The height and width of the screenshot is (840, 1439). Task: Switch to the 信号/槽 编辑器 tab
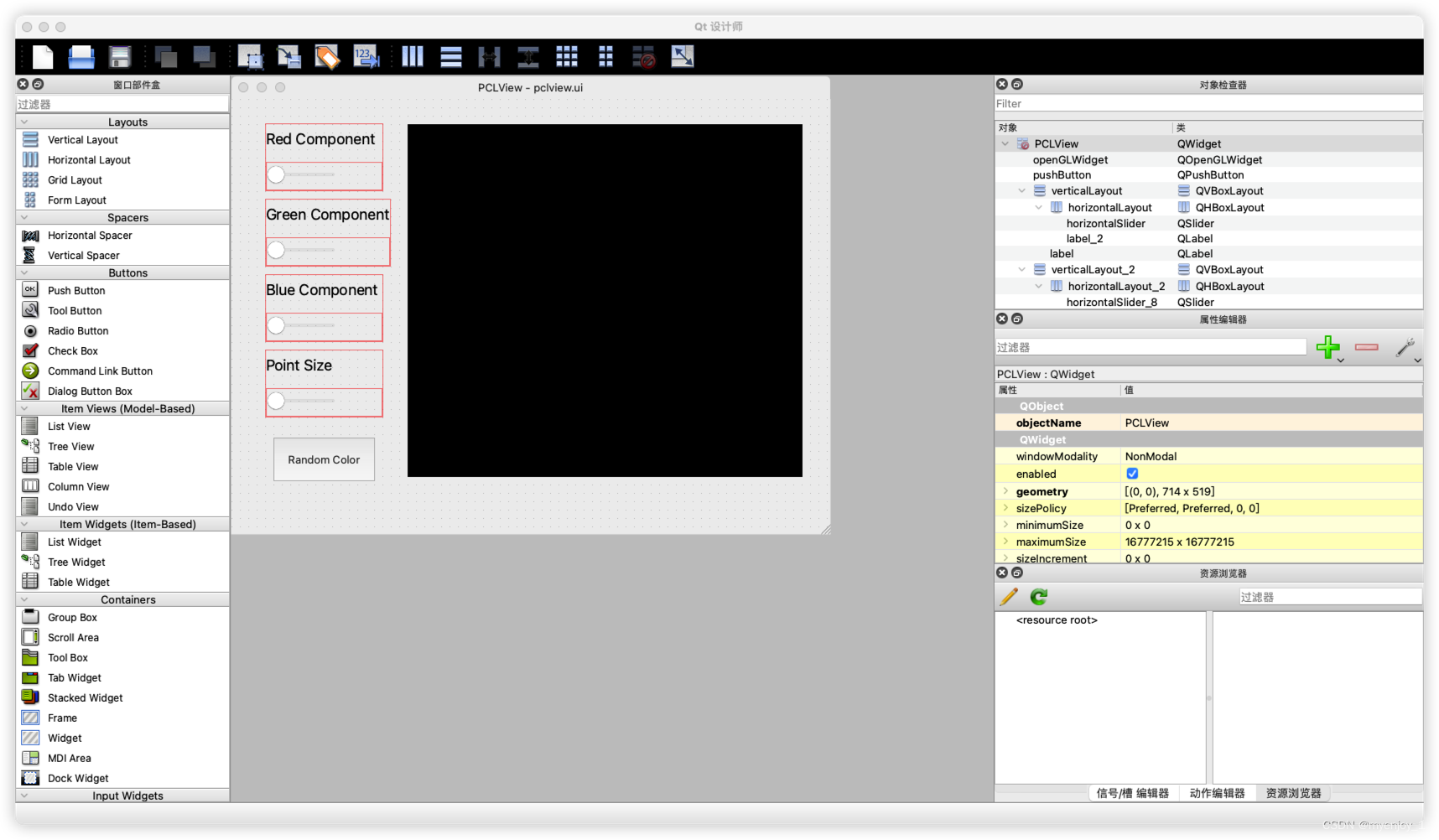1132,793
